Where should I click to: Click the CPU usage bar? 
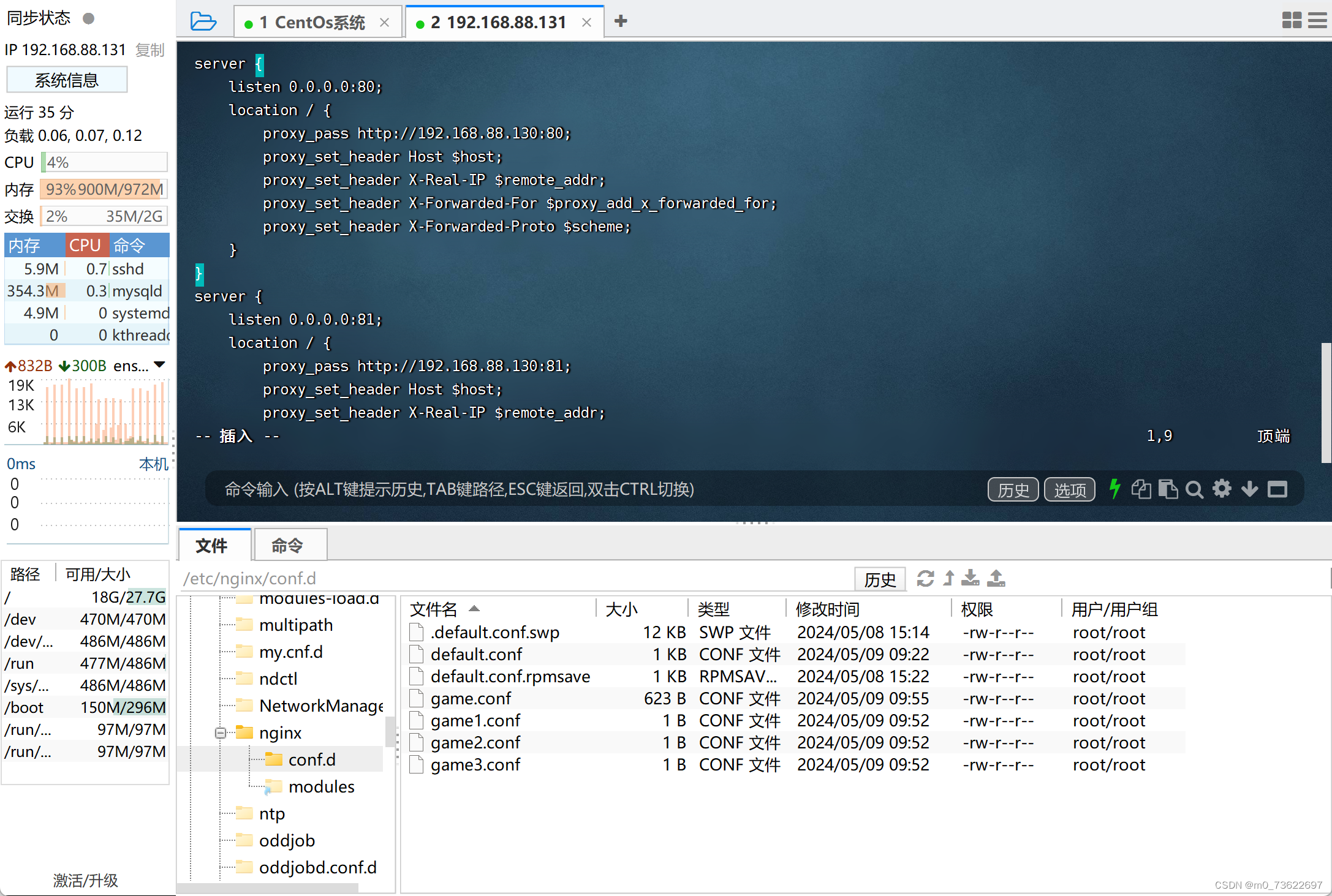pyautogui.click(x=104, y=162)
